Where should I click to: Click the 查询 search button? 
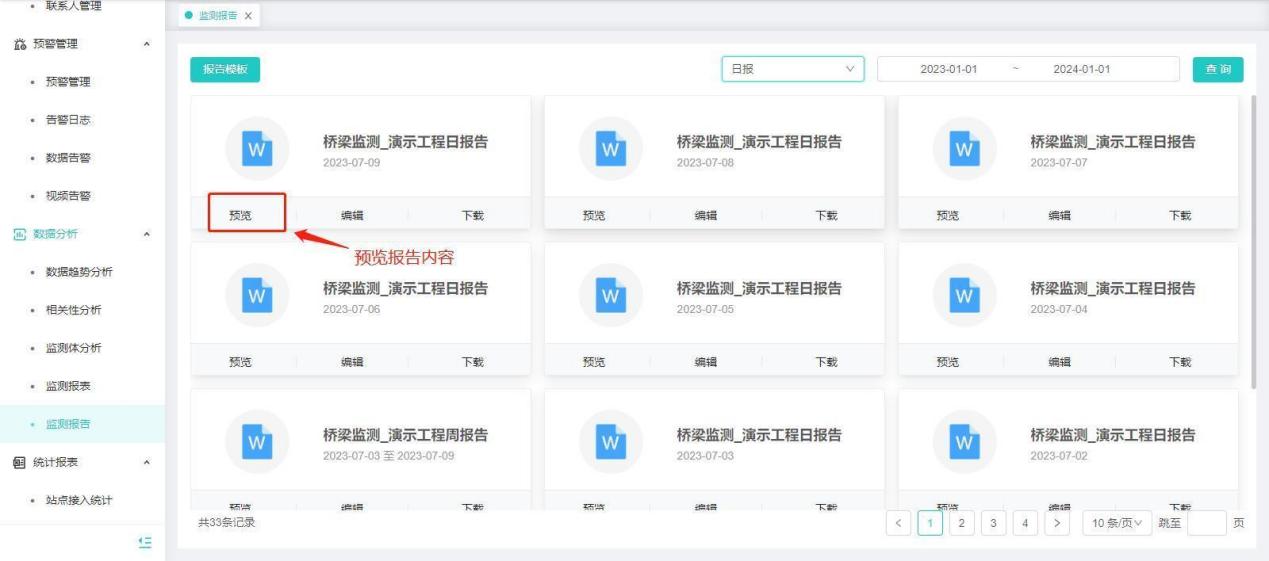pos(1217,69)
